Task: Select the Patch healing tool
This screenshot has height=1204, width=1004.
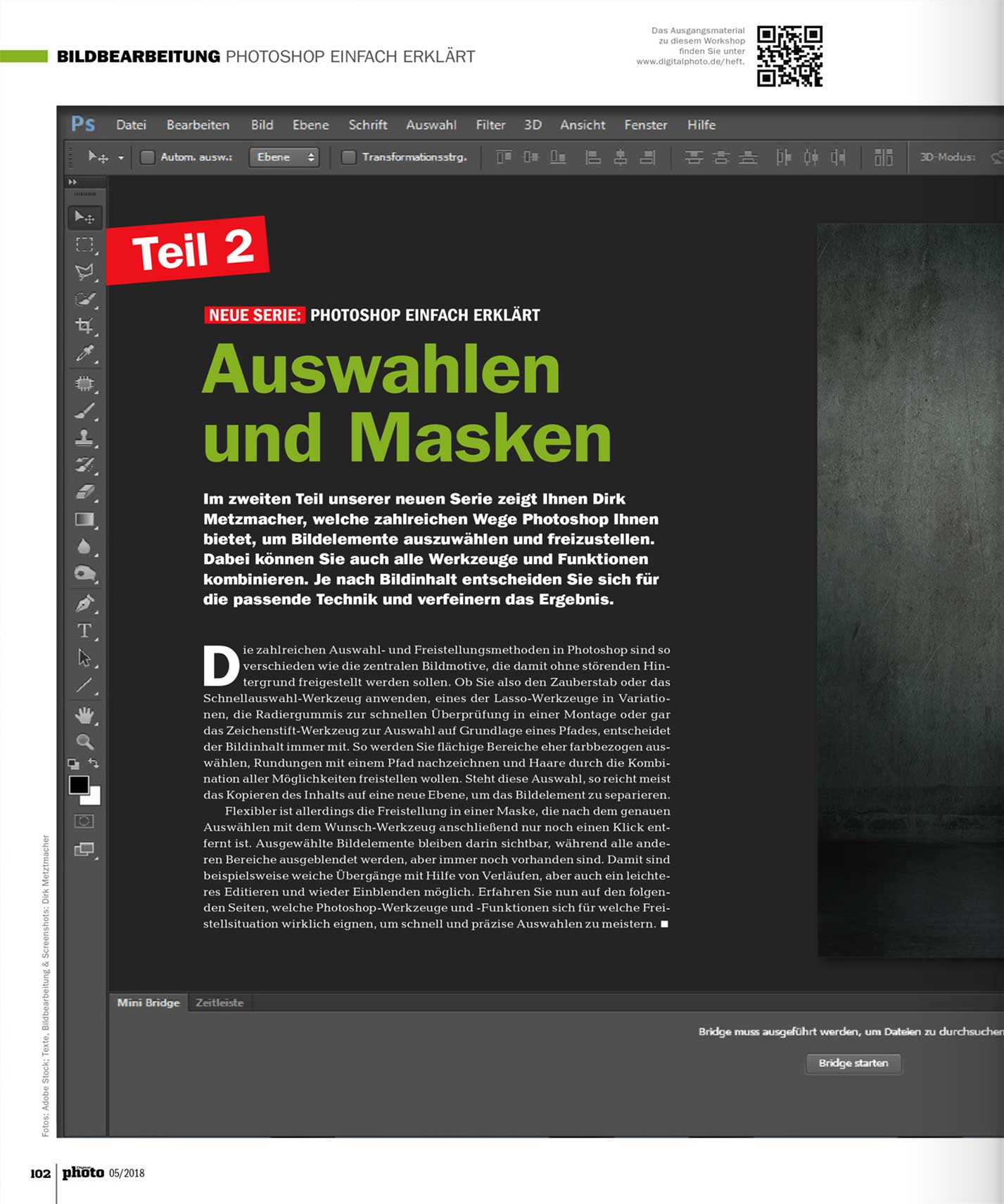Action: pos(84,384)
